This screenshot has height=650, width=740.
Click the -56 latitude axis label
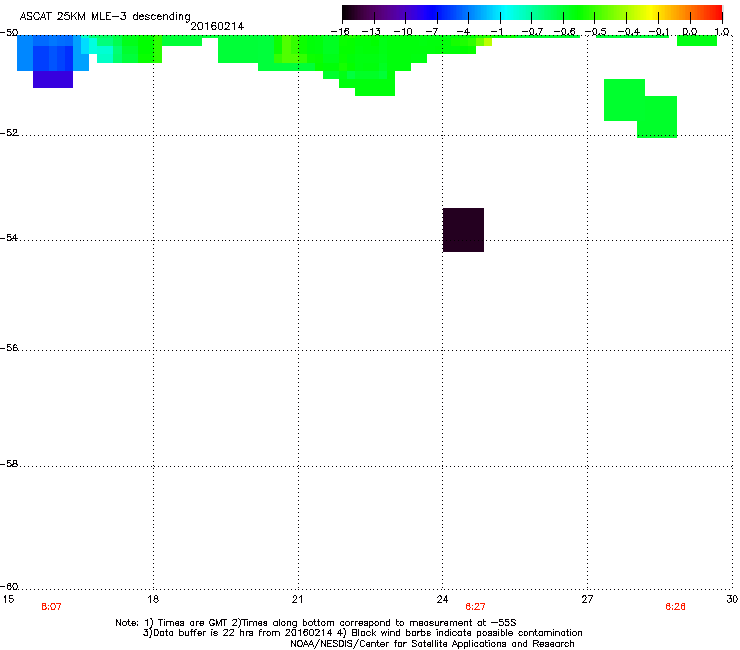[9, 348]
